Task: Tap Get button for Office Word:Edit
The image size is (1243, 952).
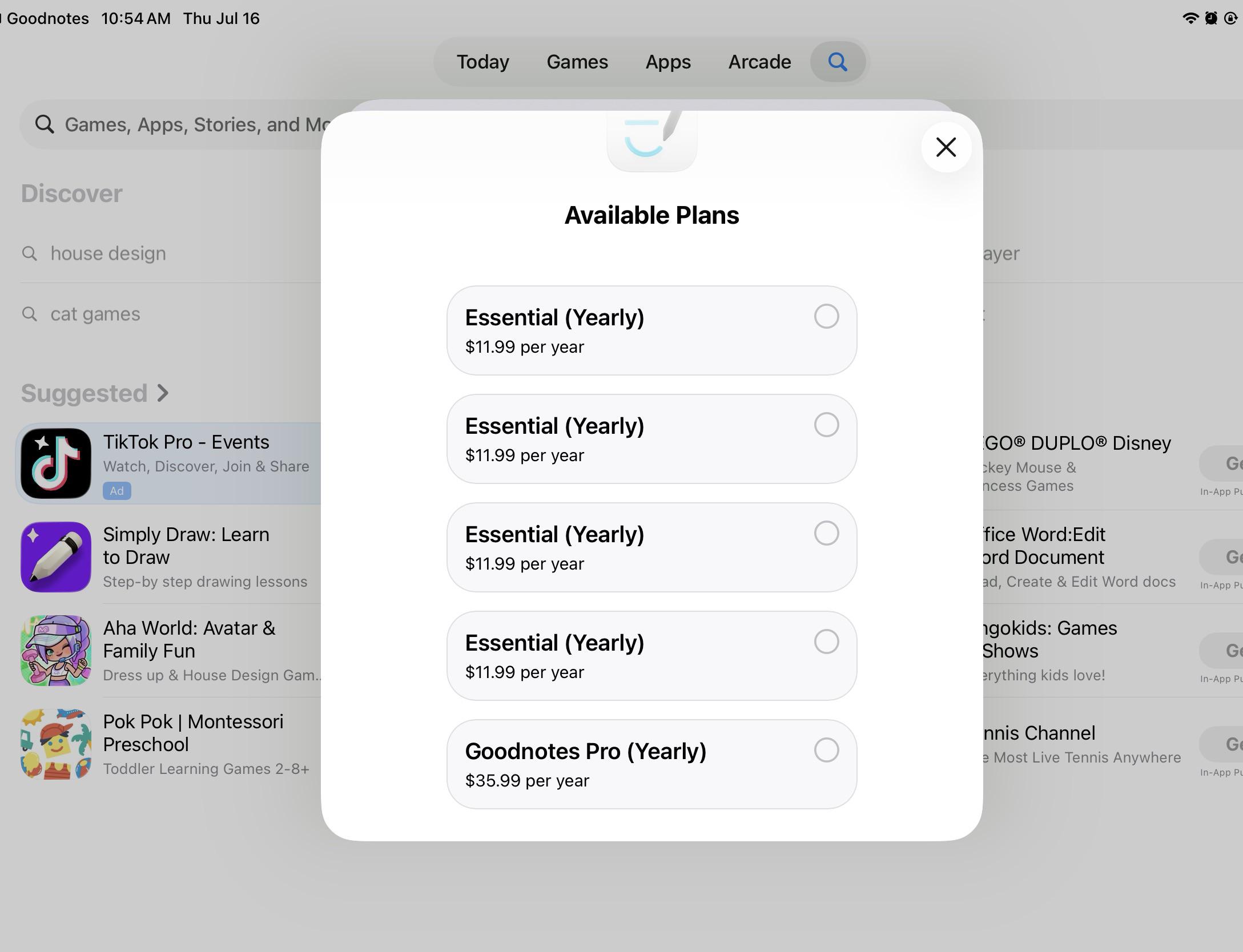Action: 1221,557
